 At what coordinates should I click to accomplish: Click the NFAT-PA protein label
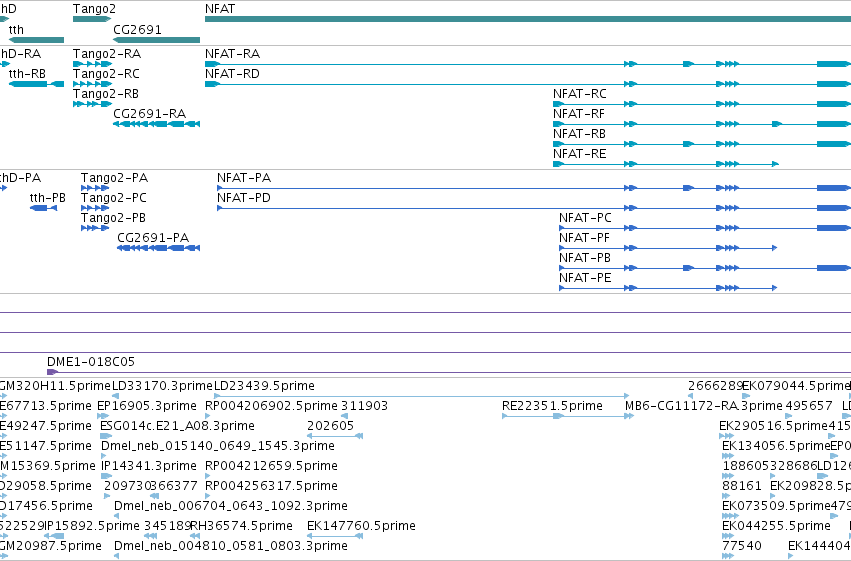pos(244,178)
